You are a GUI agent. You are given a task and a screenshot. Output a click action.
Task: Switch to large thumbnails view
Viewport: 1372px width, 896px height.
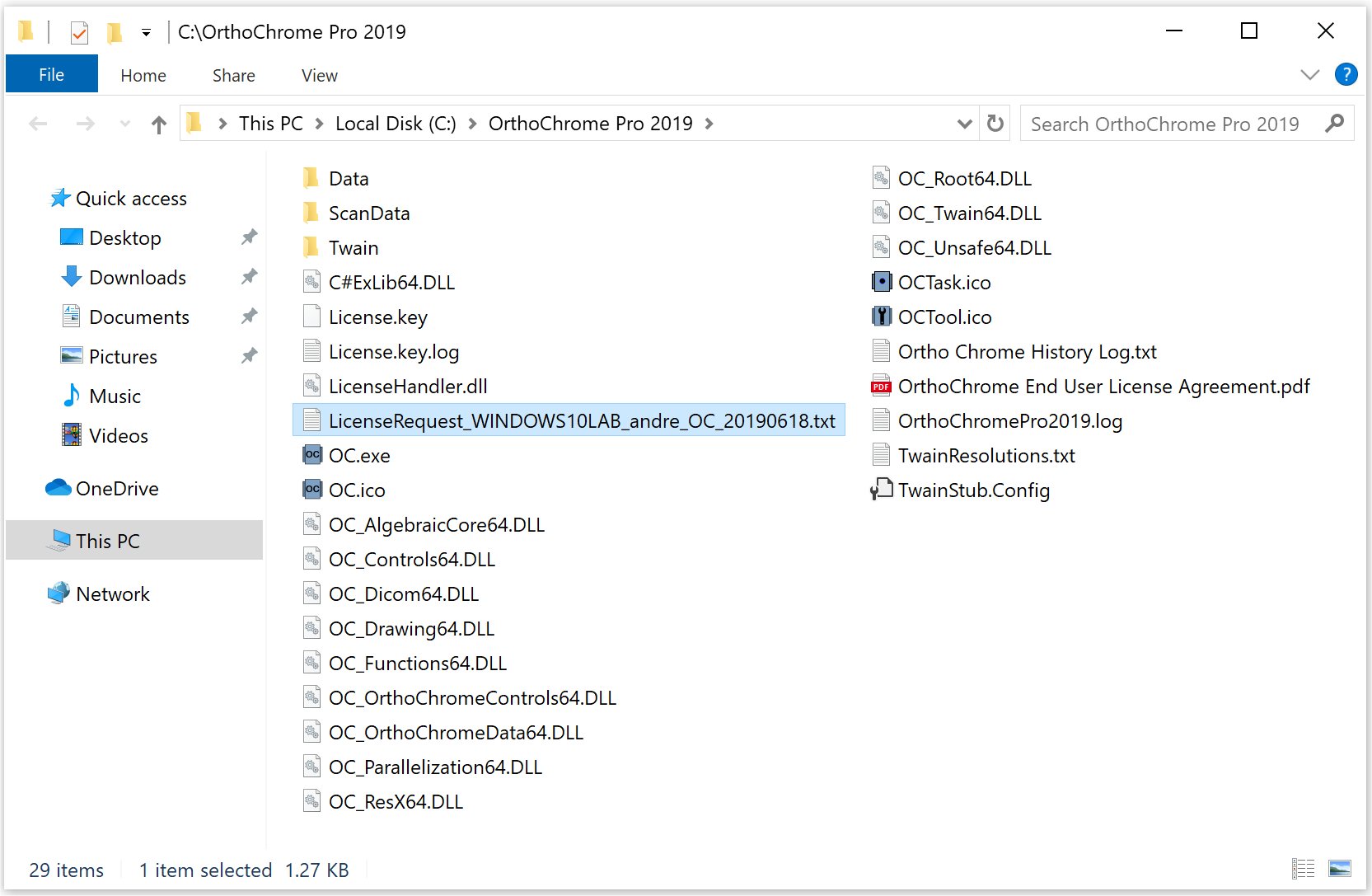(1340, 869)
